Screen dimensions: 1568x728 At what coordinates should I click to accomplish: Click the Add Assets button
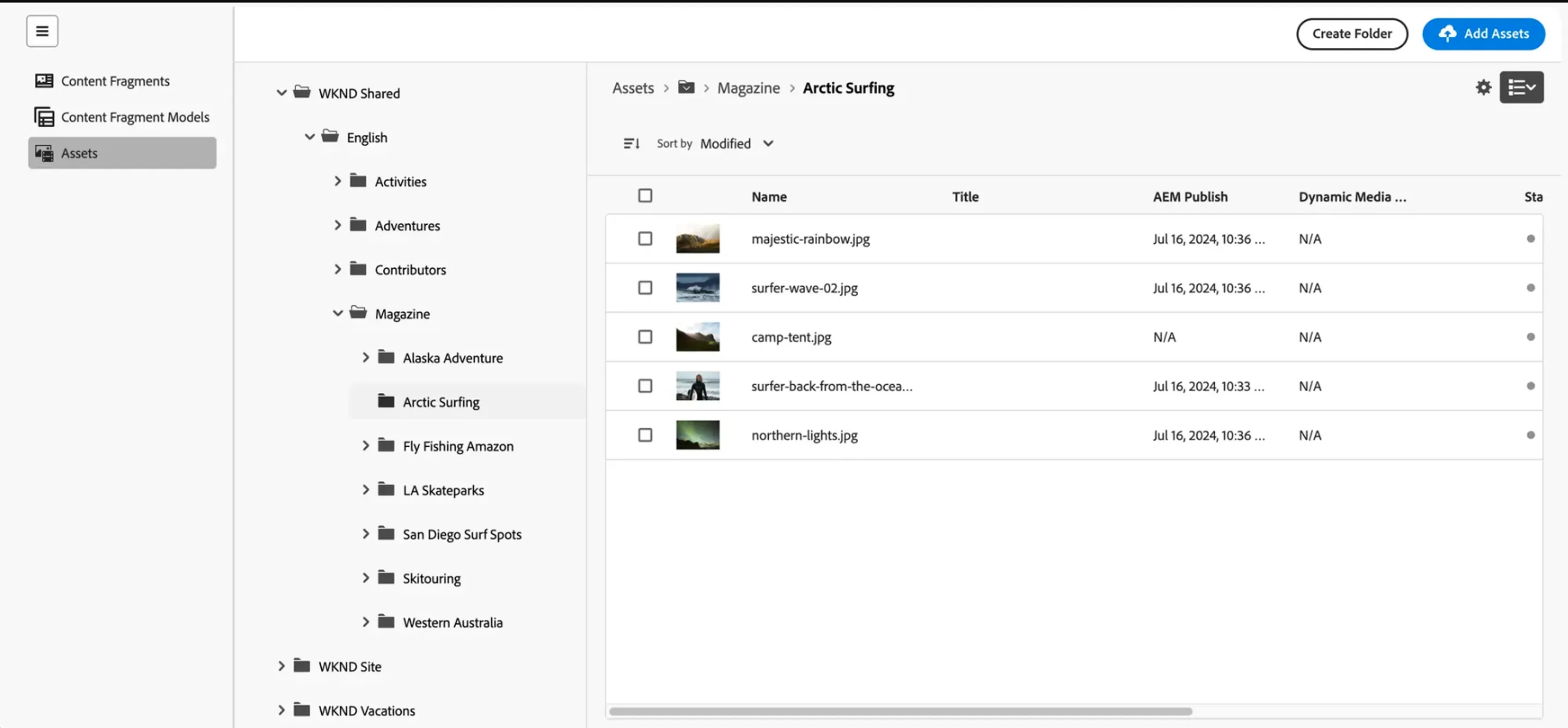click(1483, 34)
